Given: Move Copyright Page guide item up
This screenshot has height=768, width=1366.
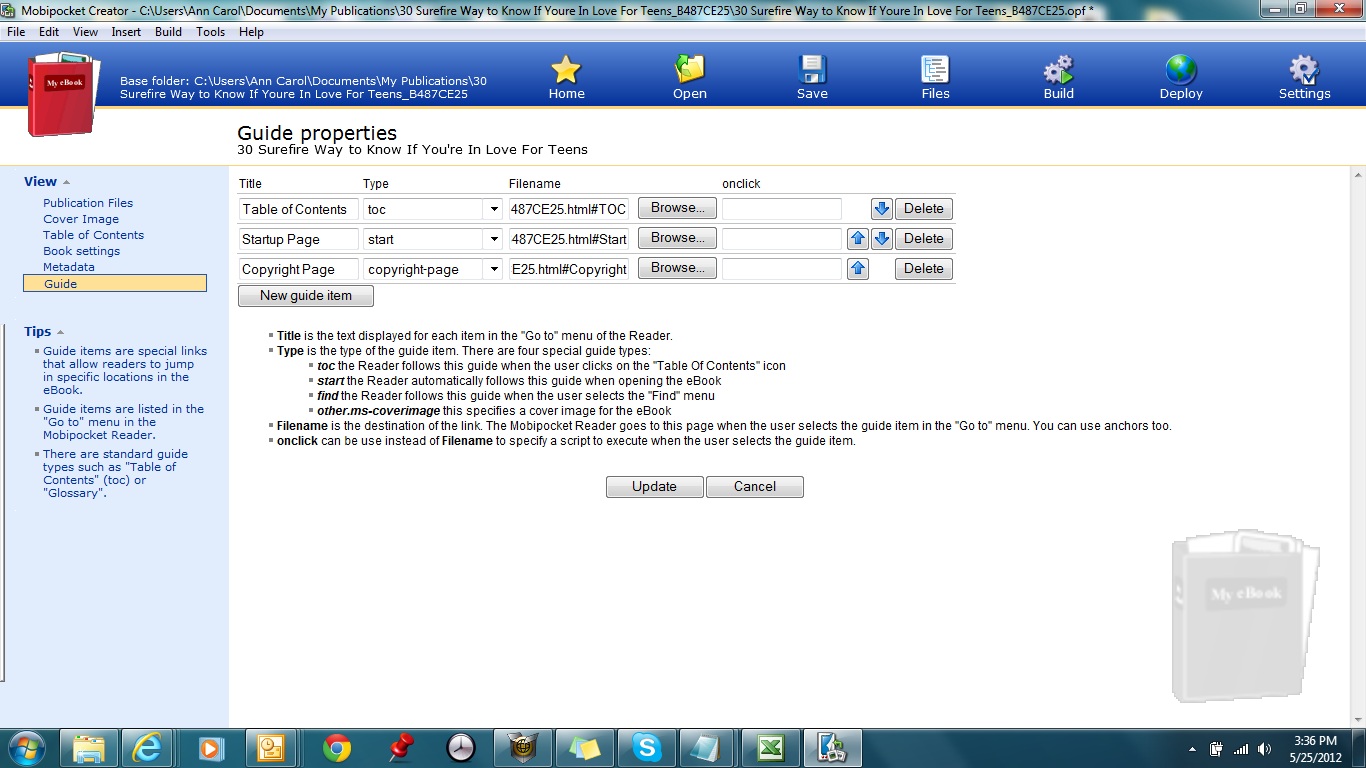Looking at the screenshot, I should coord(858,269).
